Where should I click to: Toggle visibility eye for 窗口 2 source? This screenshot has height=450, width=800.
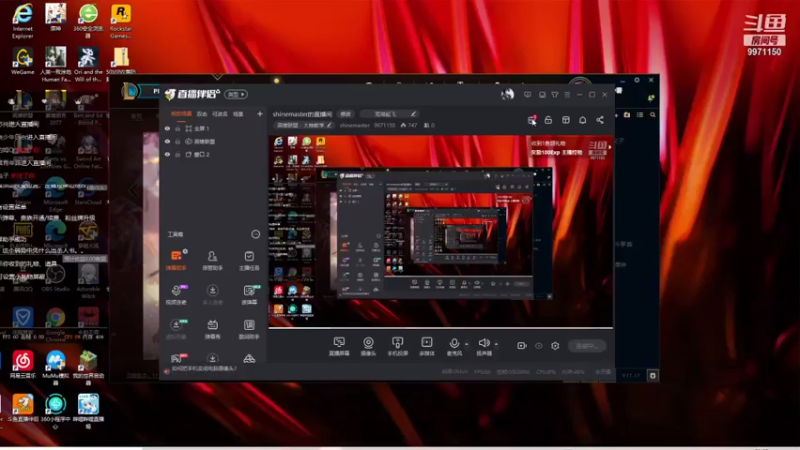click(x=167, y=154)
